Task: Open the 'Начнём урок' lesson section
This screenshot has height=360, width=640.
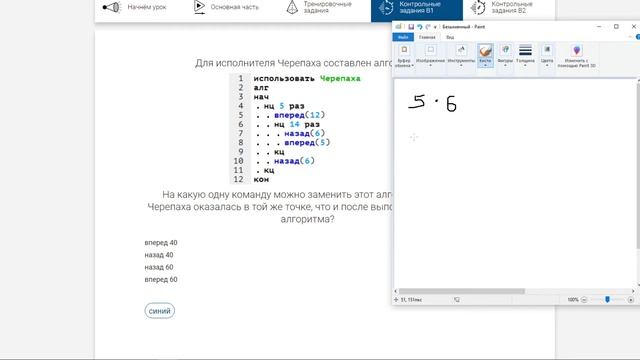Action: pyautogui.click(x=134, y=7)
